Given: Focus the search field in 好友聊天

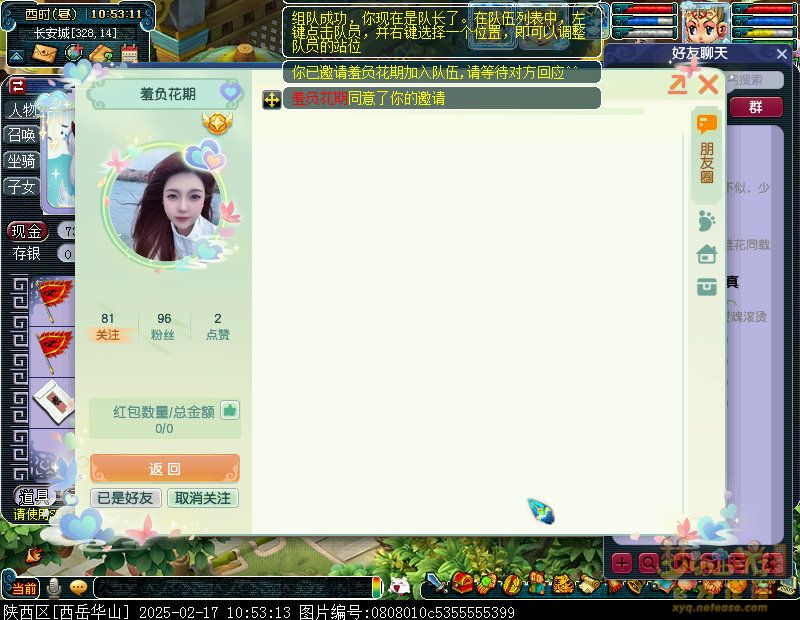Looking at the screenshot, I should pyautogui.click(x=754, y=80).
